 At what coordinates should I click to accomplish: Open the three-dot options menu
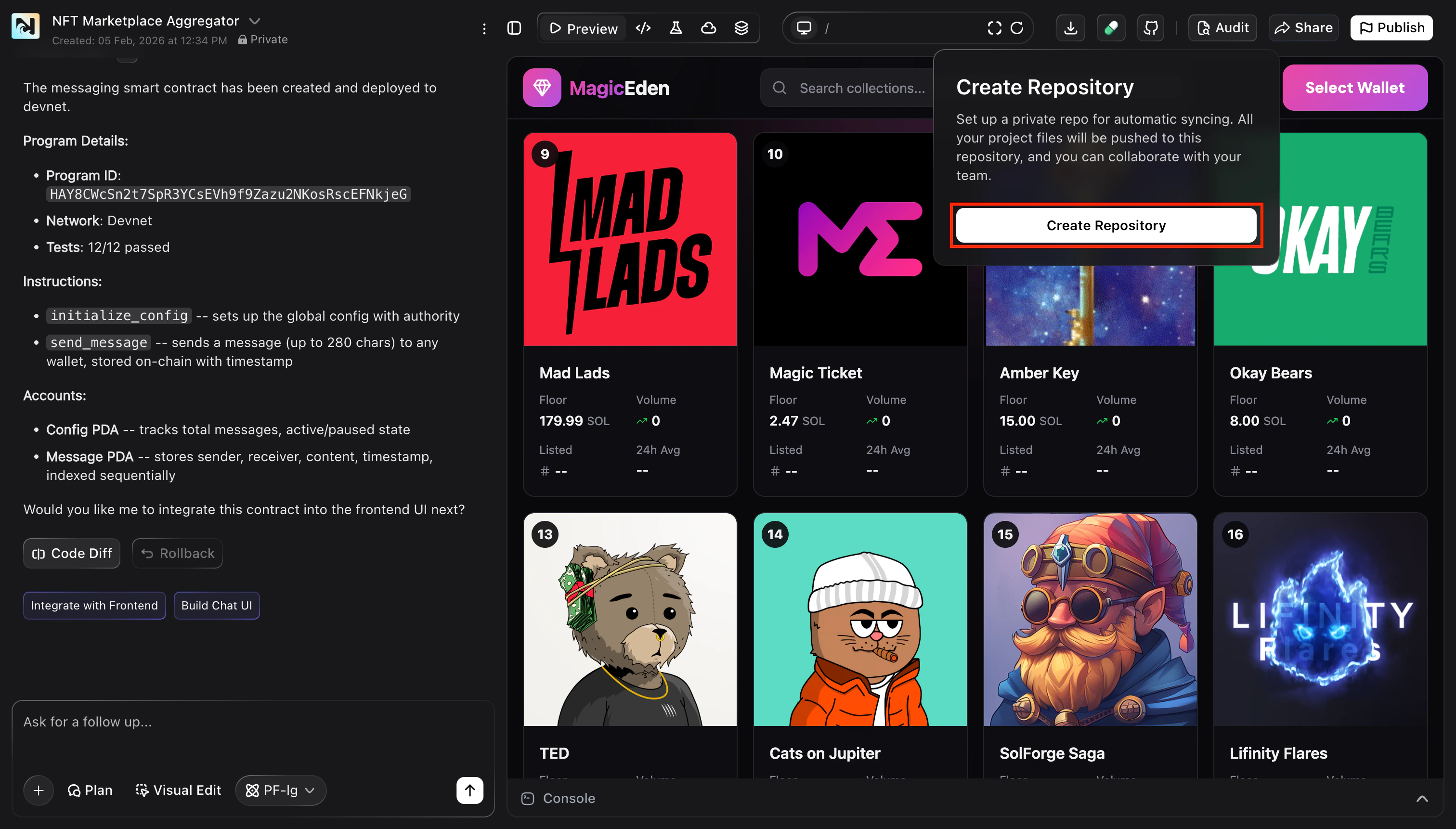[x=484, y=28]
